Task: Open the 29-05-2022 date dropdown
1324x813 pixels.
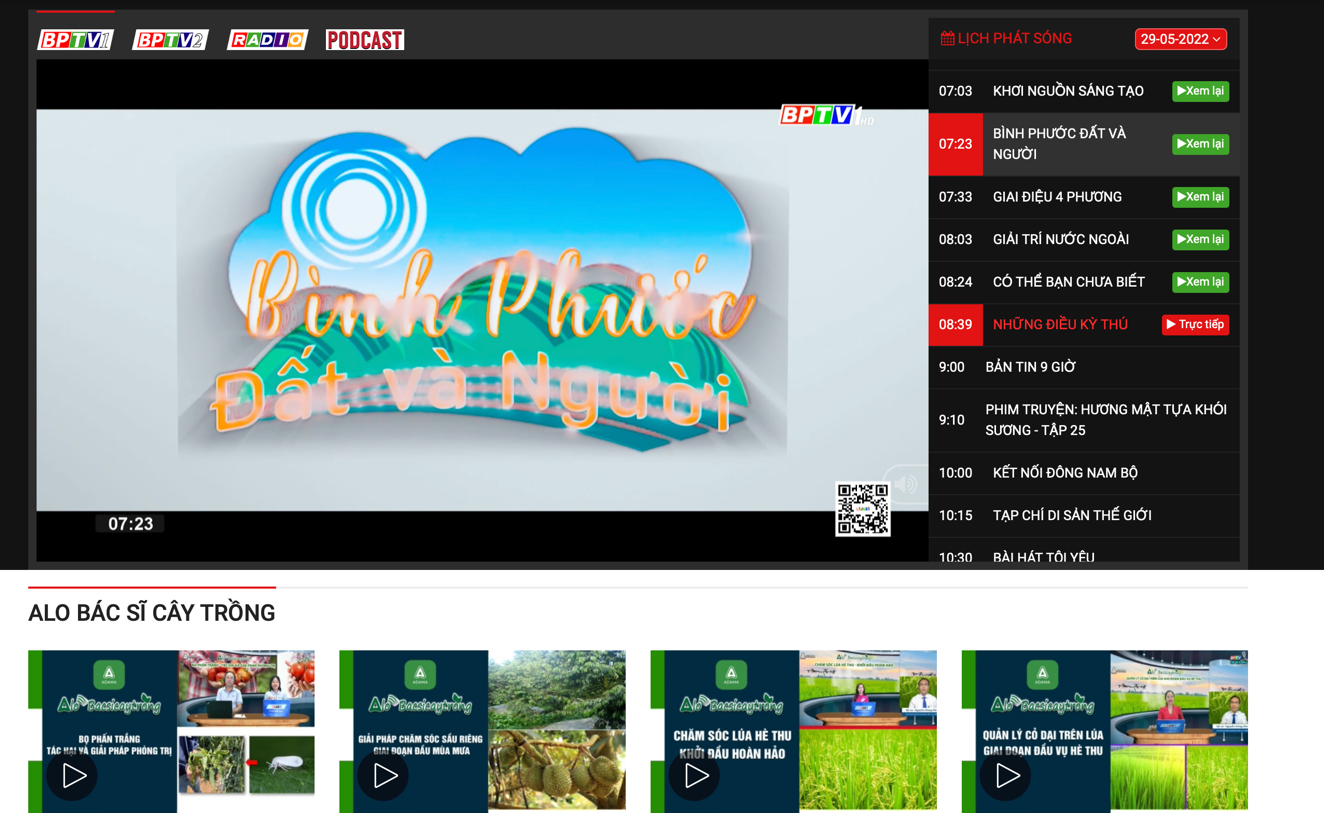Action: (1180, 39)
